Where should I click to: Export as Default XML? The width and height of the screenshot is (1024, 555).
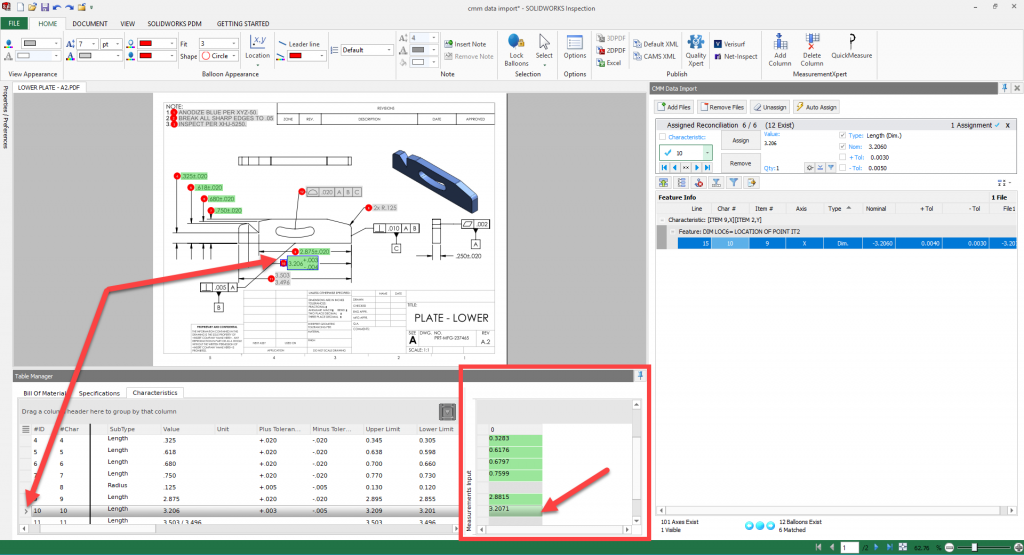pyautogui.click(x=656, y=44)
